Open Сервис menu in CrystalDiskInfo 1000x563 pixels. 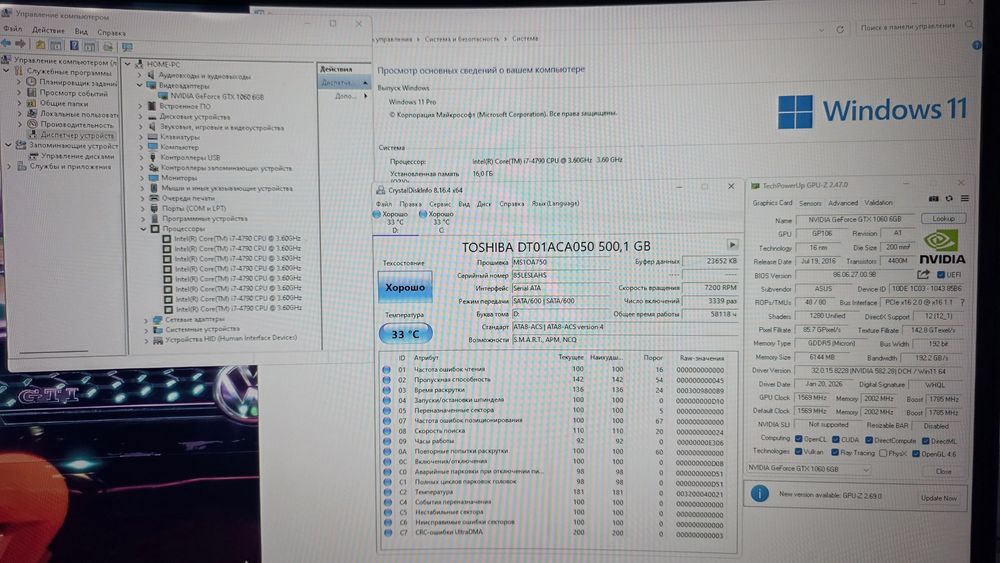click(440, 204)
